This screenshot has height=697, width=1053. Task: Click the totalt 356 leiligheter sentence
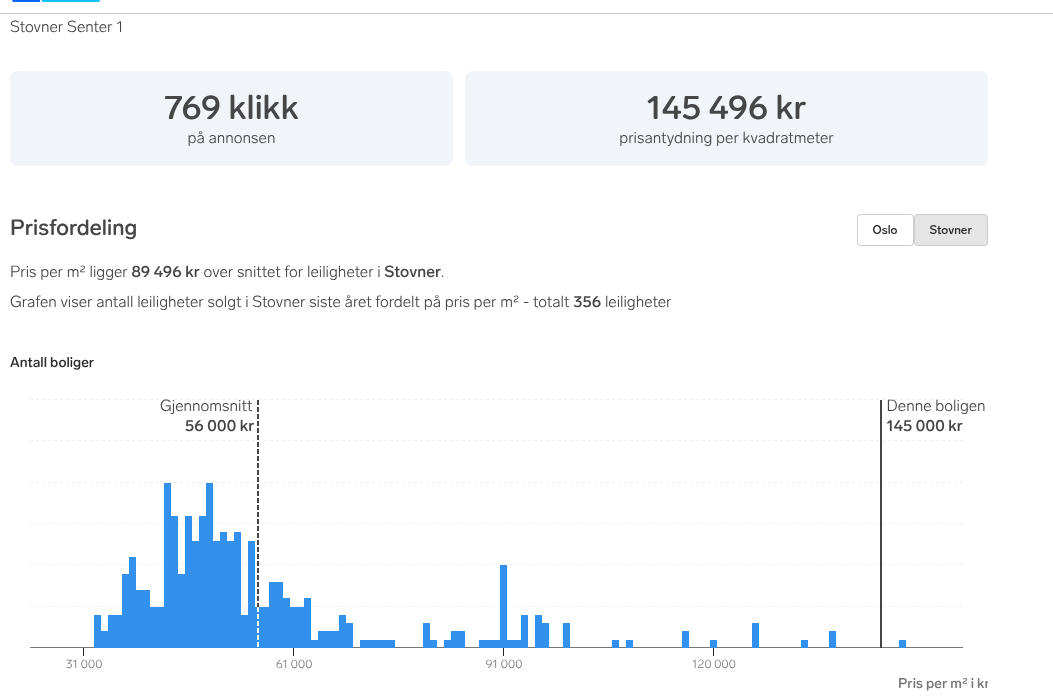pyautogui.click(x=340, y=302)
